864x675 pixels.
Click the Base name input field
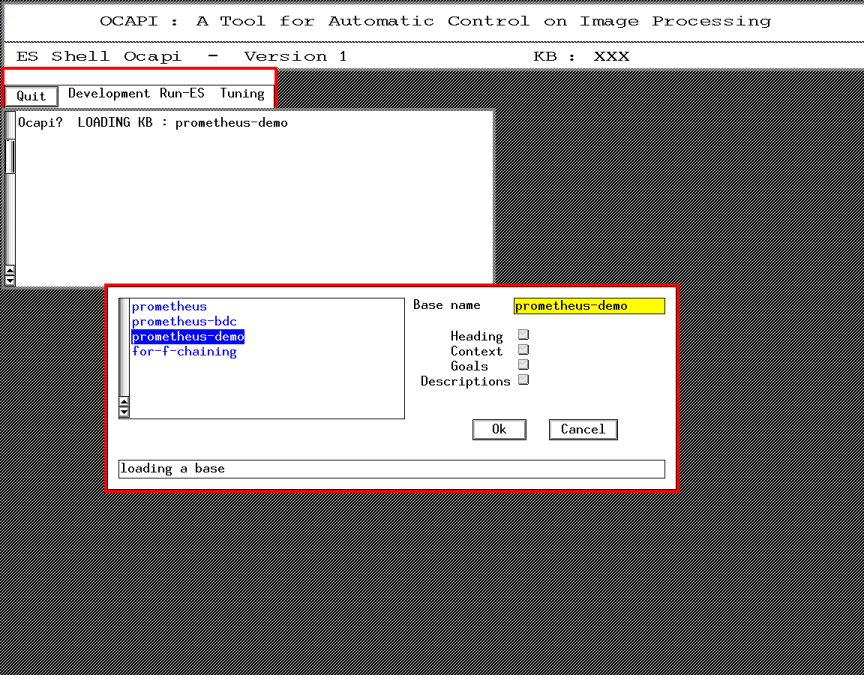click(589, 306)
